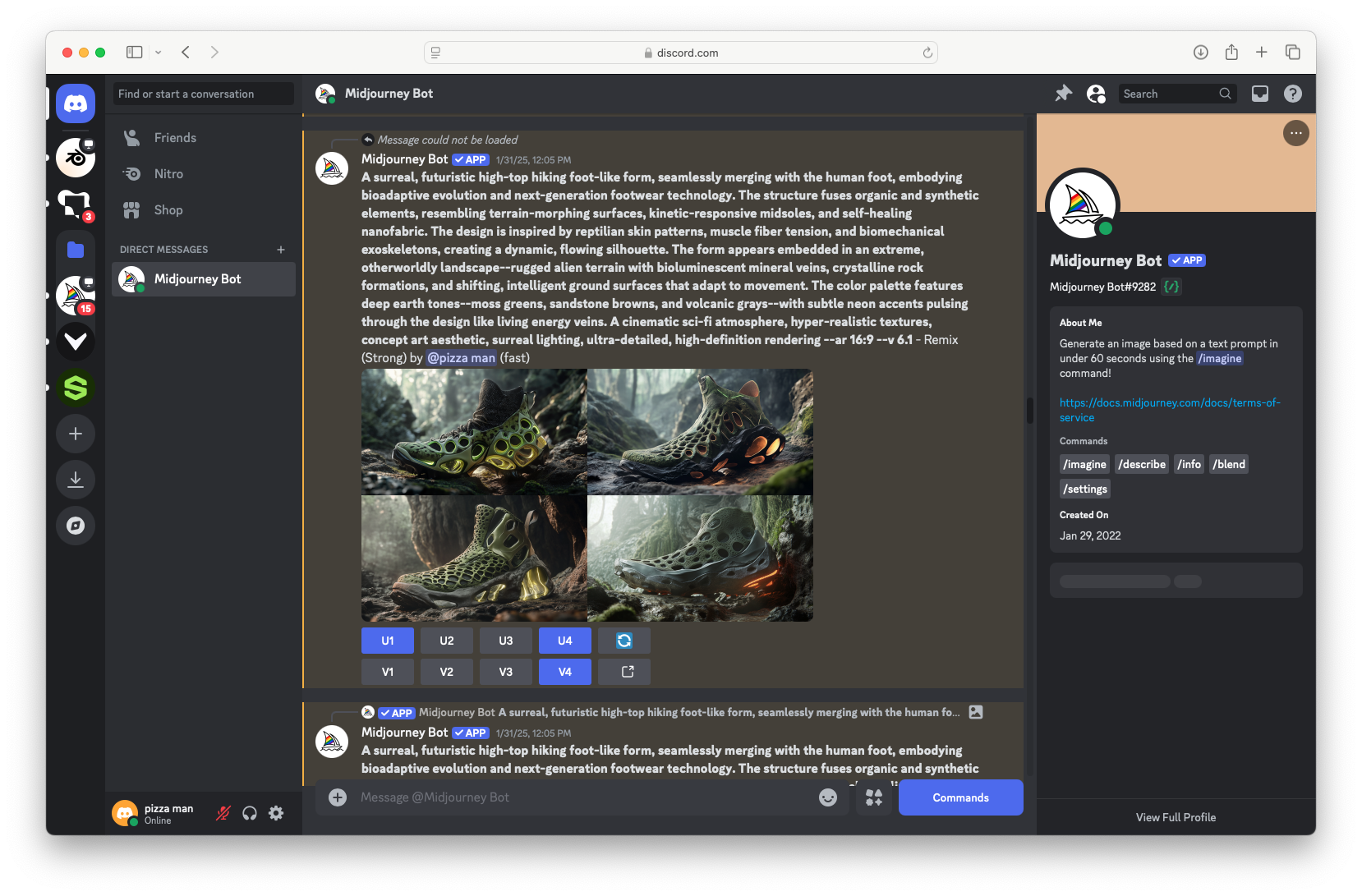Open Shop page
The width and height of the screenshot is (1362, 896).
click(204, 210)
